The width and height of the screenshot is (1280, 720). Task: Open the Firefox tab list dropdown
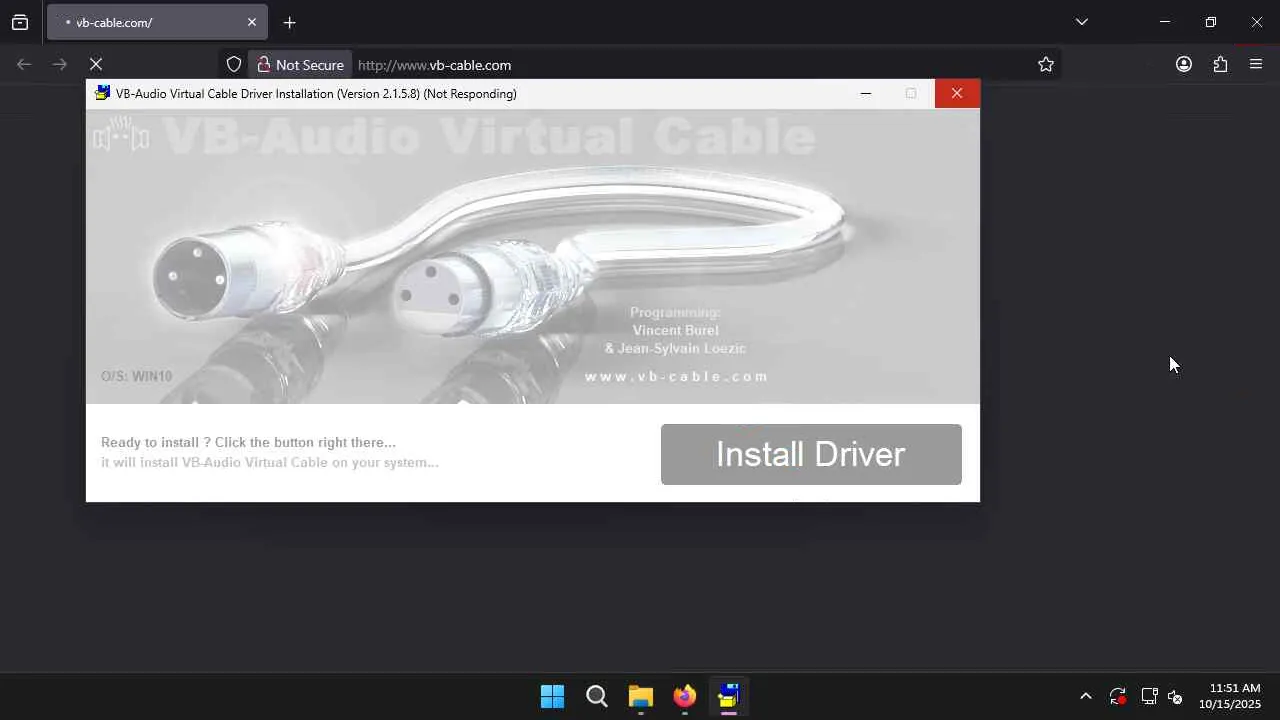coord(1081,22)
